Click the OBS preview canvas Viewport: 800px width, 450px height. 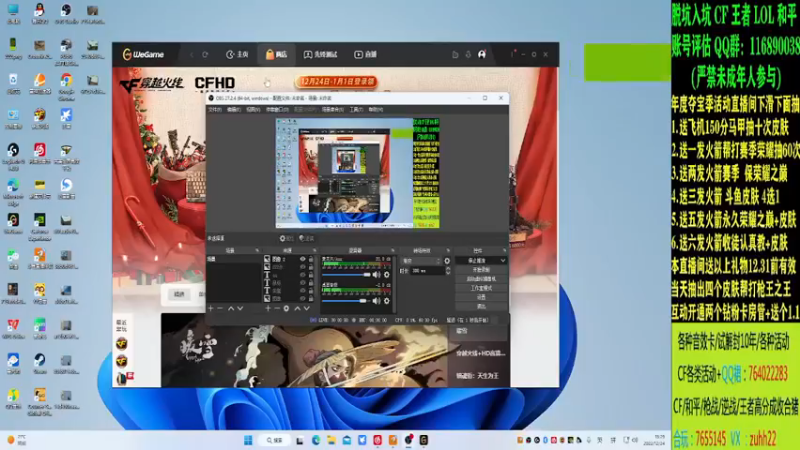click(357, 173)
